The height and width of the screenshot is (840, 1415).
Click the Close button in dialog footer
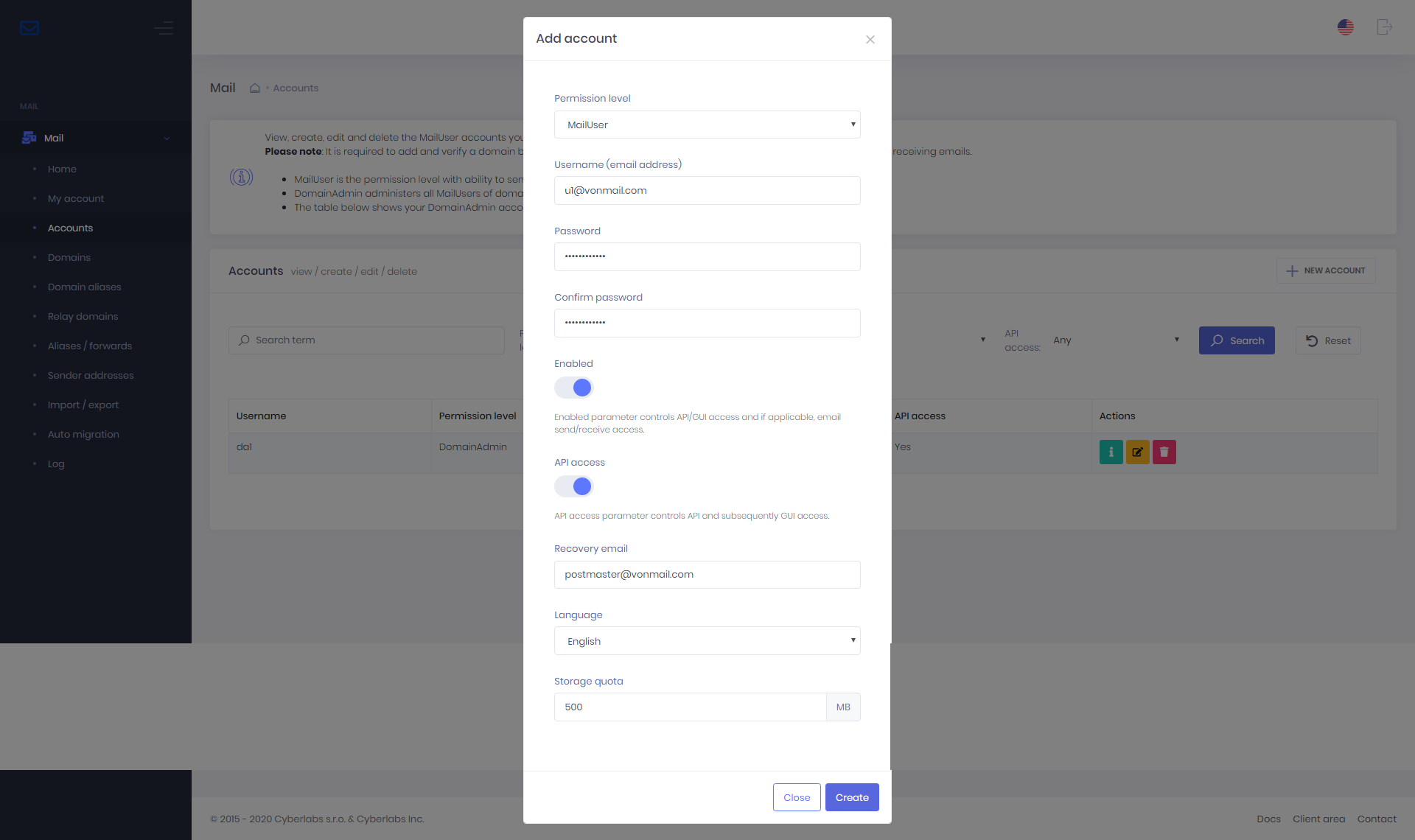coord(797,797)
